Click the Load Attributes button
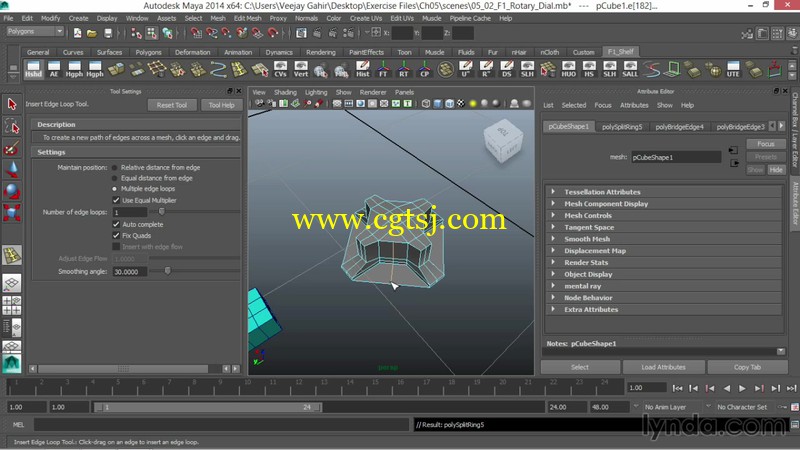The width and height of the screenshot is (800, 450). (x=663, y=367)
